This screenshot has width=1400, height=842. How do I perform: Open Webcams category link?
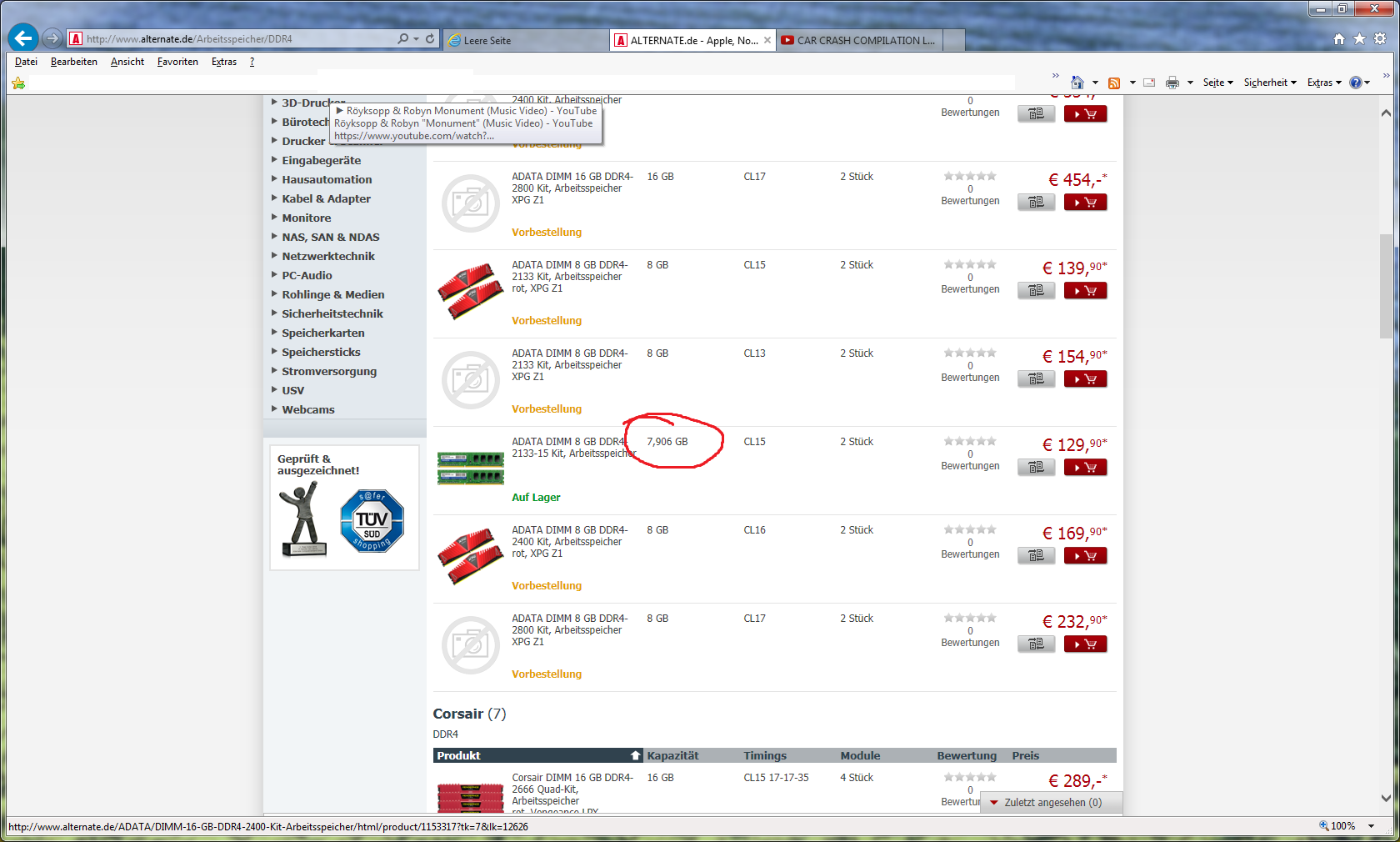pos(307,409)
